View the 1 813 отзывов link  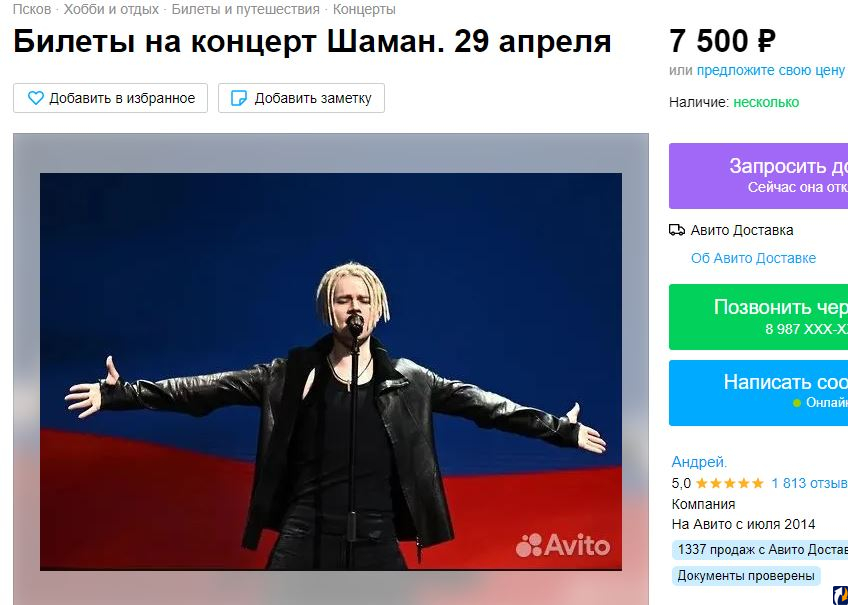click(x=809, y=483)
